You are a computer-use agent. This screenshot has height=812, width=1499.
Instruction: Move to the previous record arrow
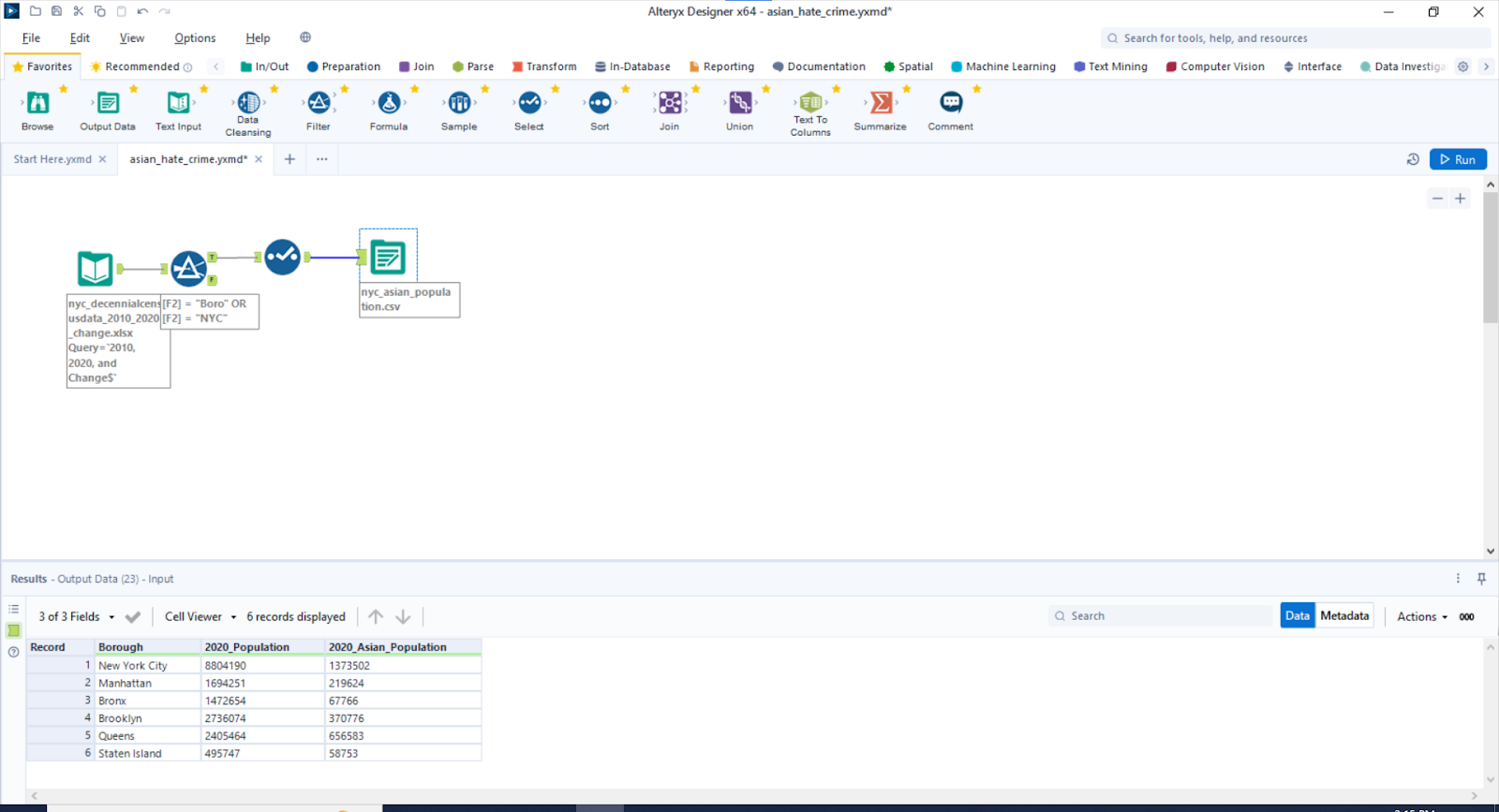376,616
